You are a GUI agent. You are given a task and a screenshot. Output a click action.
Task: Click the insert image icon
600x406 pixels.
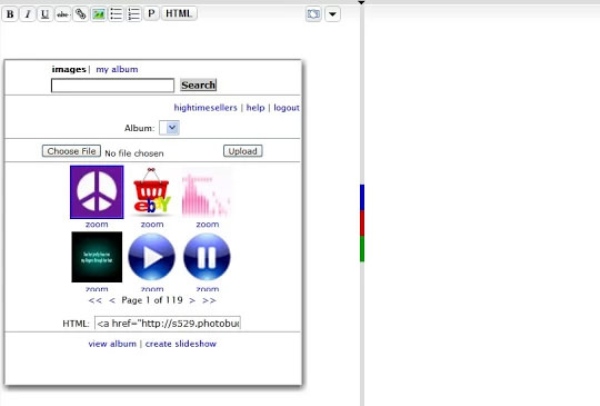(x=98, y=14)
